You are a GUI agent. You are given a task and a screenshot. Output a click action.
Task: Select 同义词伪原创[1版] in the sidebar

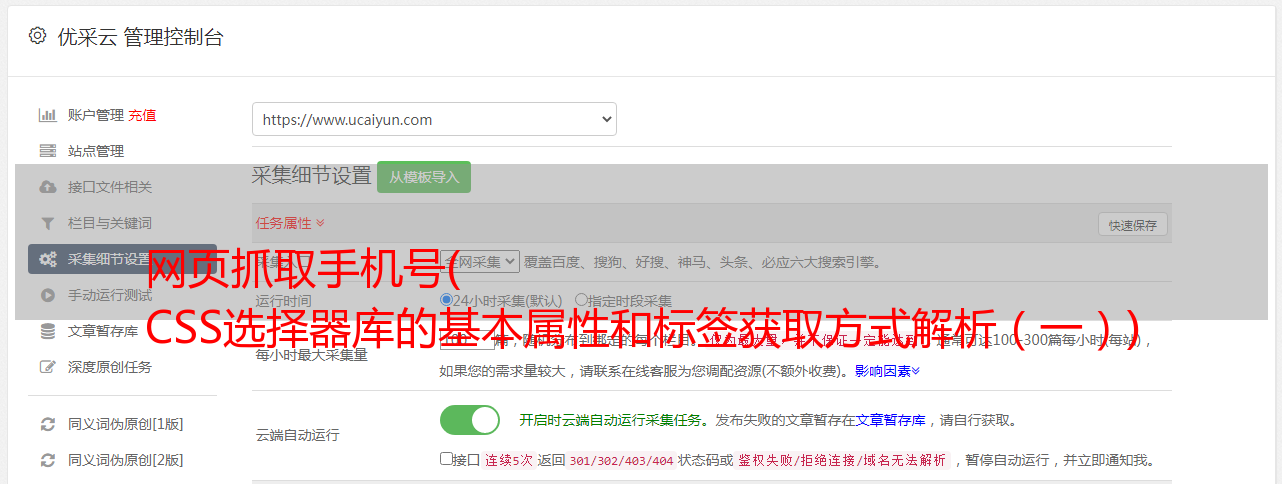tap(125, 424)
